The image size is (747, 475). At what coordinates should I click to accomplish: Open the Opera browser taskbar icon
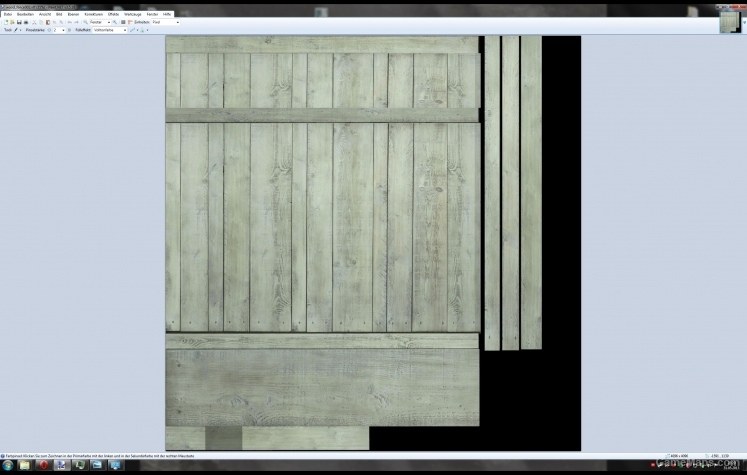tap(44, 465)
